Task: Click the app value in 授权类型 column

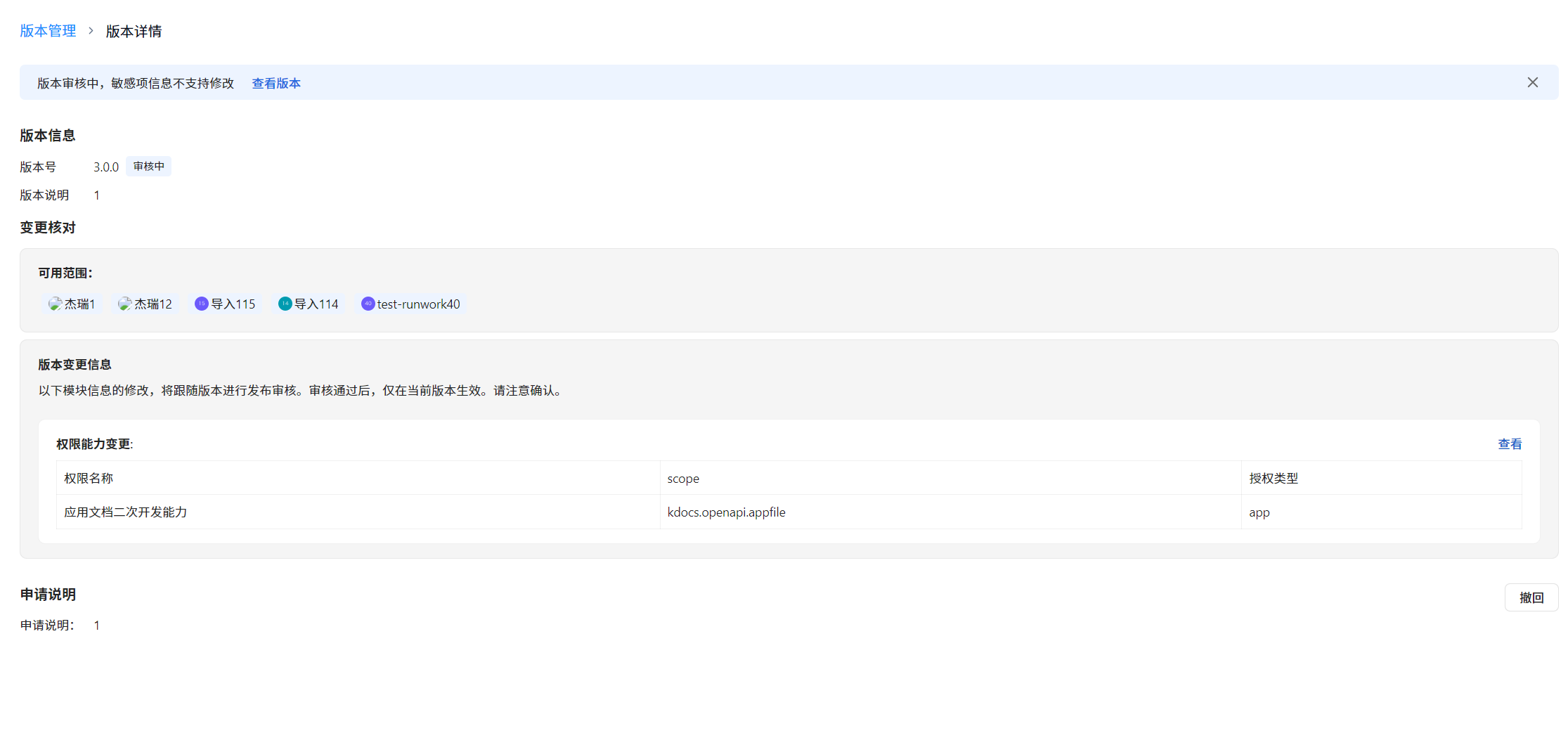Action: pyautogui.click(x=1259, y=512)
